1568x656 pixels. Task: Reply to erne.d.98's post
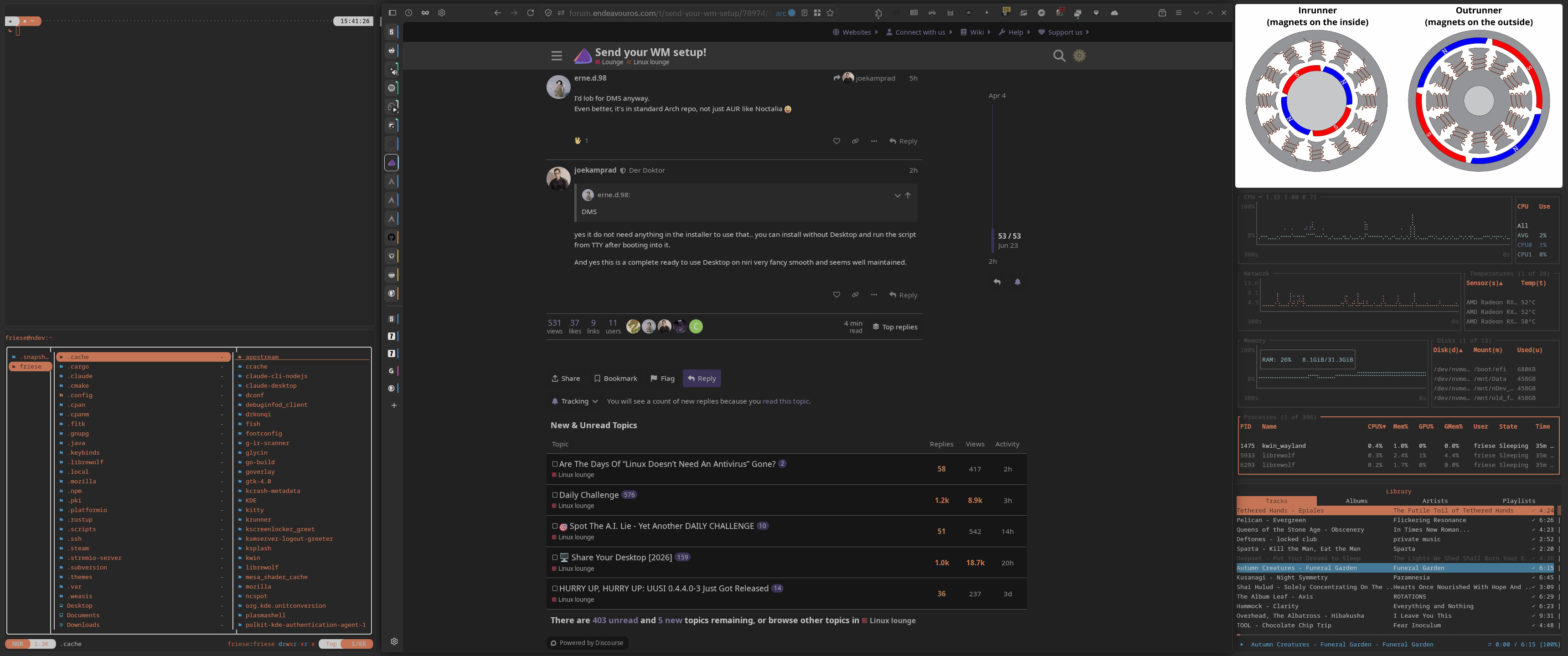[903, 141]
